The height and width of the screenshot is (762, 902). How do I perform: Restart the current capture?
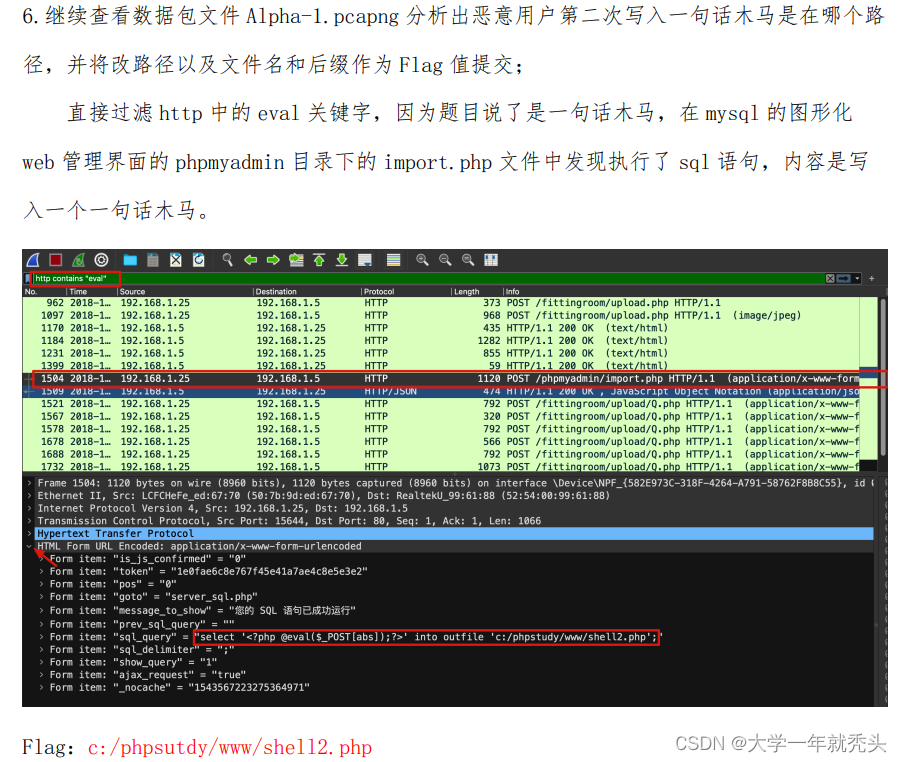pyautogui.click(x=80, y=260)
